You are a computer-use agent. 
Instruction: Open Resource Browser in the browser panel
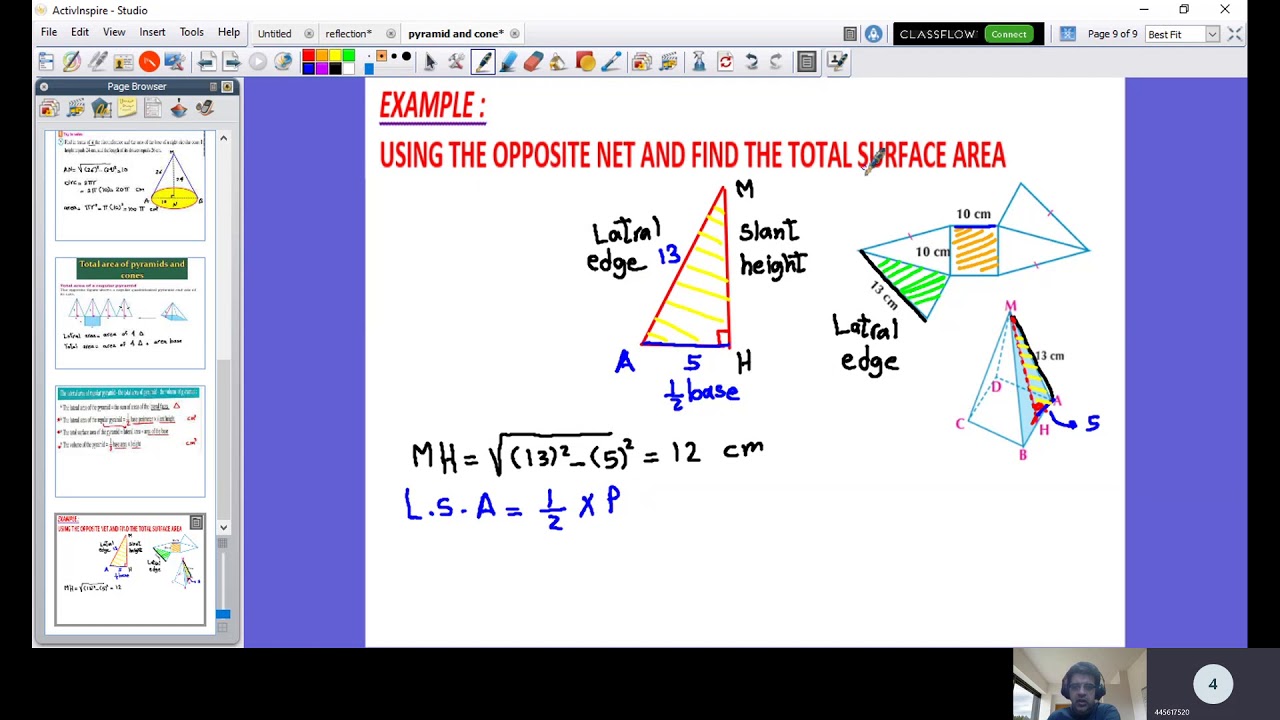coord(75,109)
